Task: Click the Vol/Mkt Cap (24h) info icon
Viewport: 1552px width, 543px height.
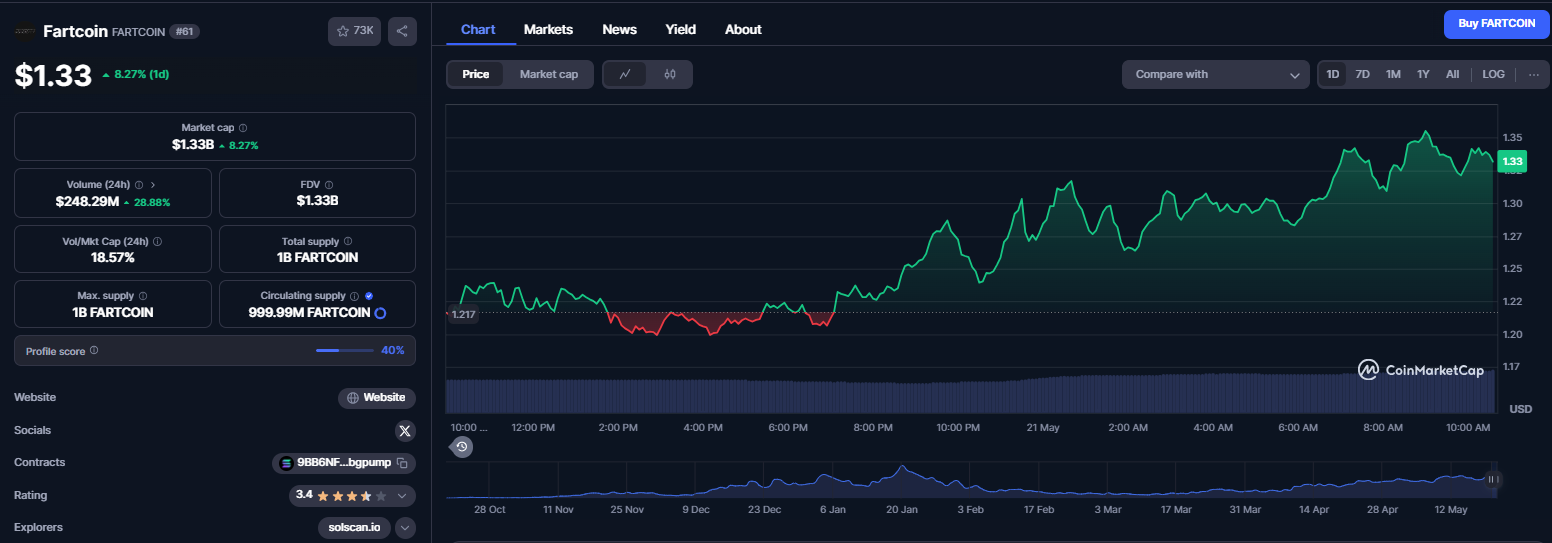Action: tap(158, 241)
